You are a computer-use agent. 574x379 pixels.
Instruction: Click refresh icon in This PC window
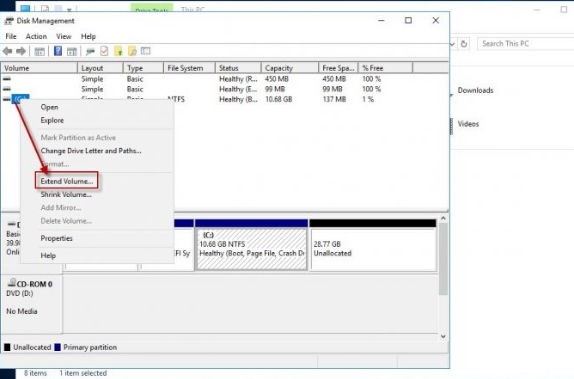[x=464, y=44]
